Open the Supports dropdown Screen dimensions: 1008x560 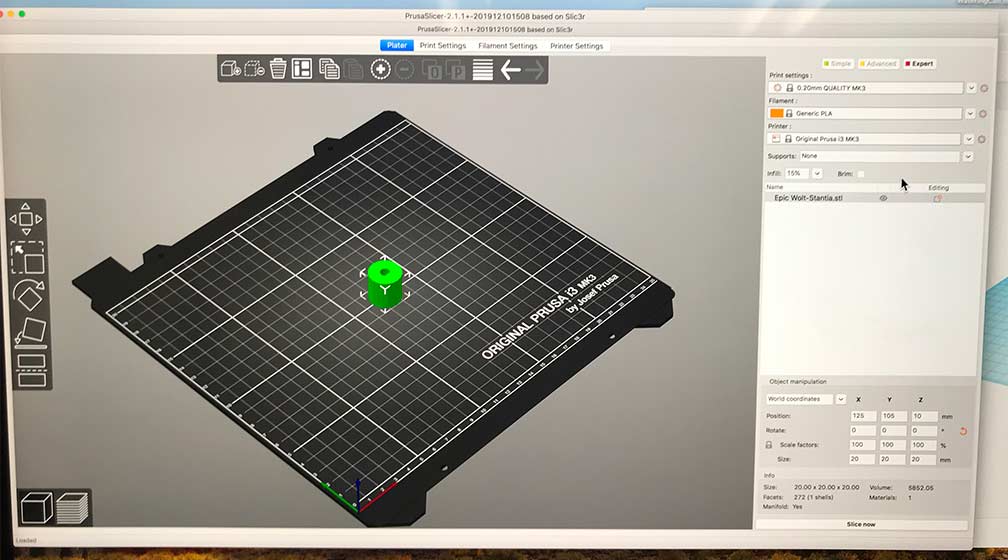(968, 156)
